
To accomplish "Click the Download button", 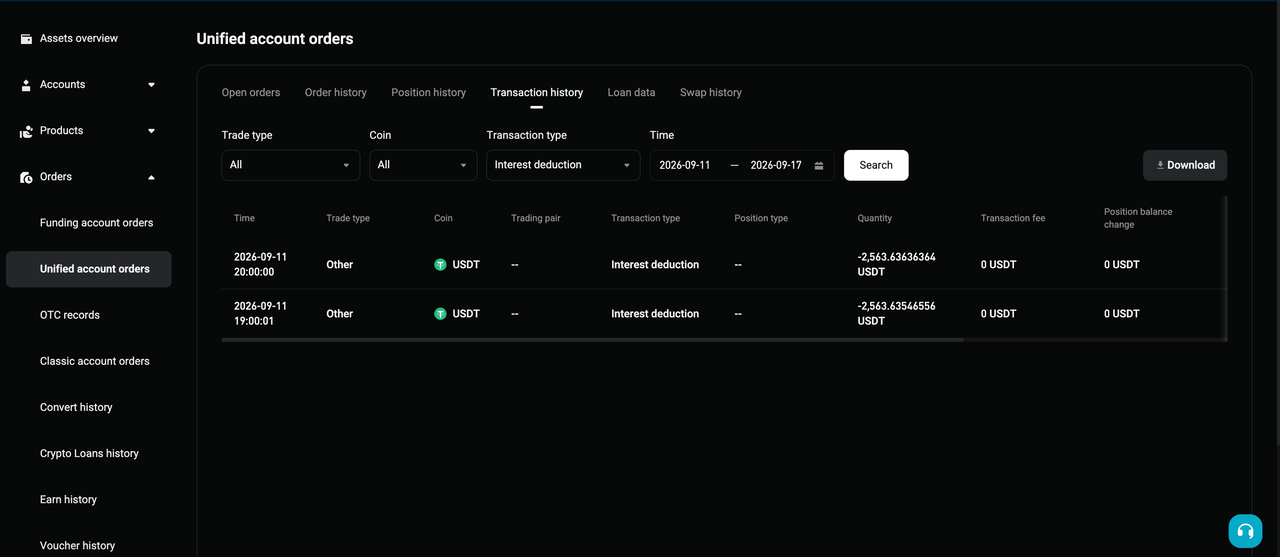I will pyautogui.click(x=1185, y=165).
